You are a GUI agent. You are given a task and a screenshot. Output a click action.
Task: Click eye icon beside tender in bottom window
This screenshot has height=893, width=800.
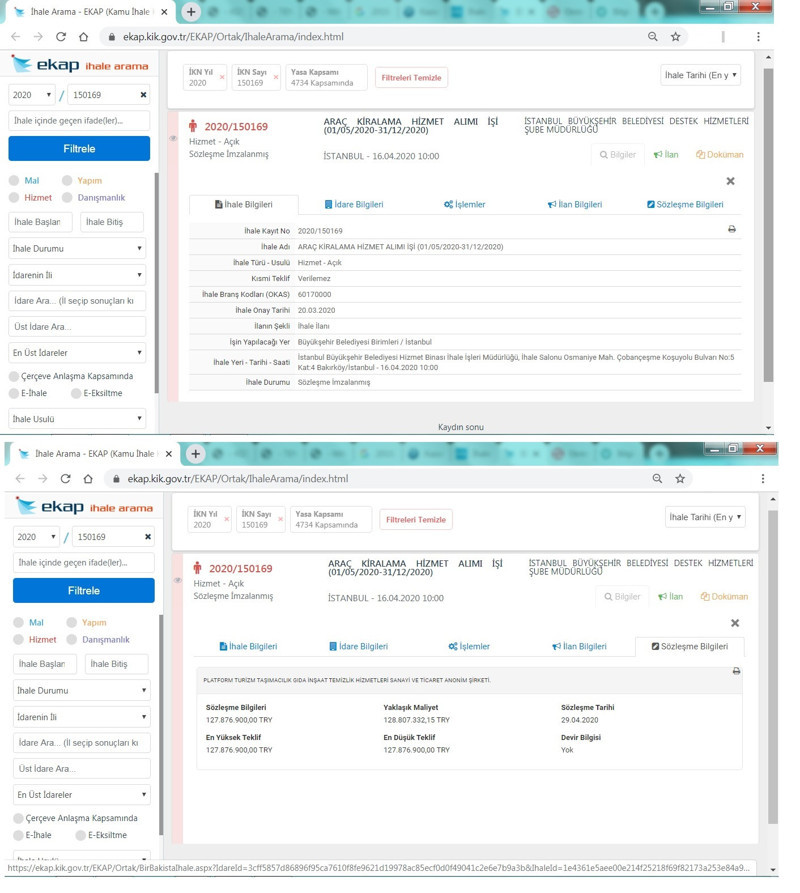pos(178,580)
